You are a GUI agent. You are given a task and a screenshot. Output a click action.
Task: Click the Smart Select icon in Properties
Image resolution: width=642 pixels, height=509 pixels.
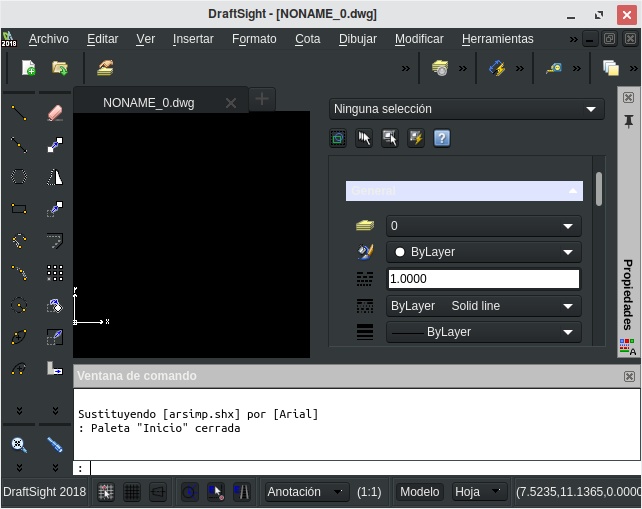click(390, 138)
